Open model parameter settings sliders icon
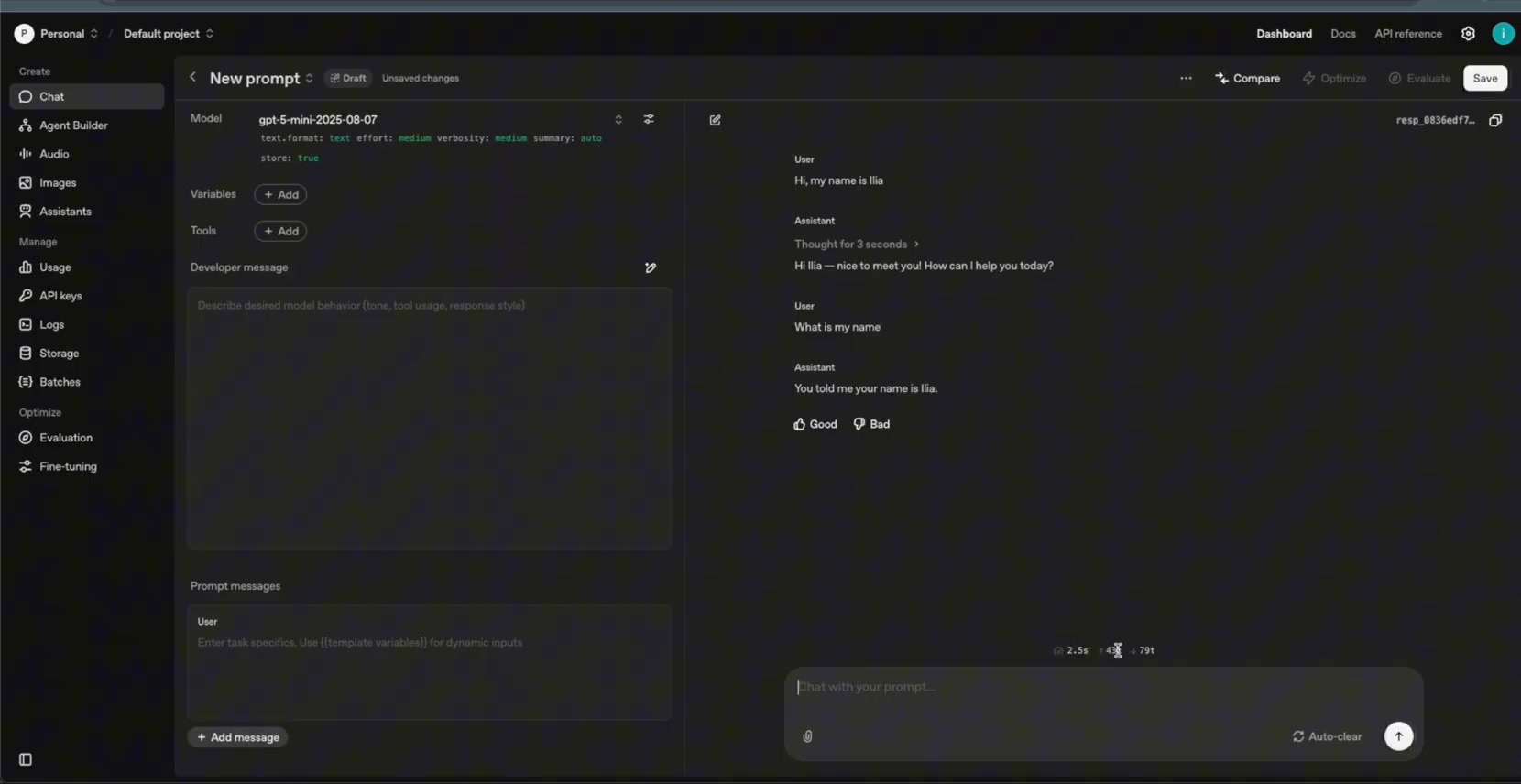Image resolution: width=1521 pixels, height=784 pixels. point(649,119)
